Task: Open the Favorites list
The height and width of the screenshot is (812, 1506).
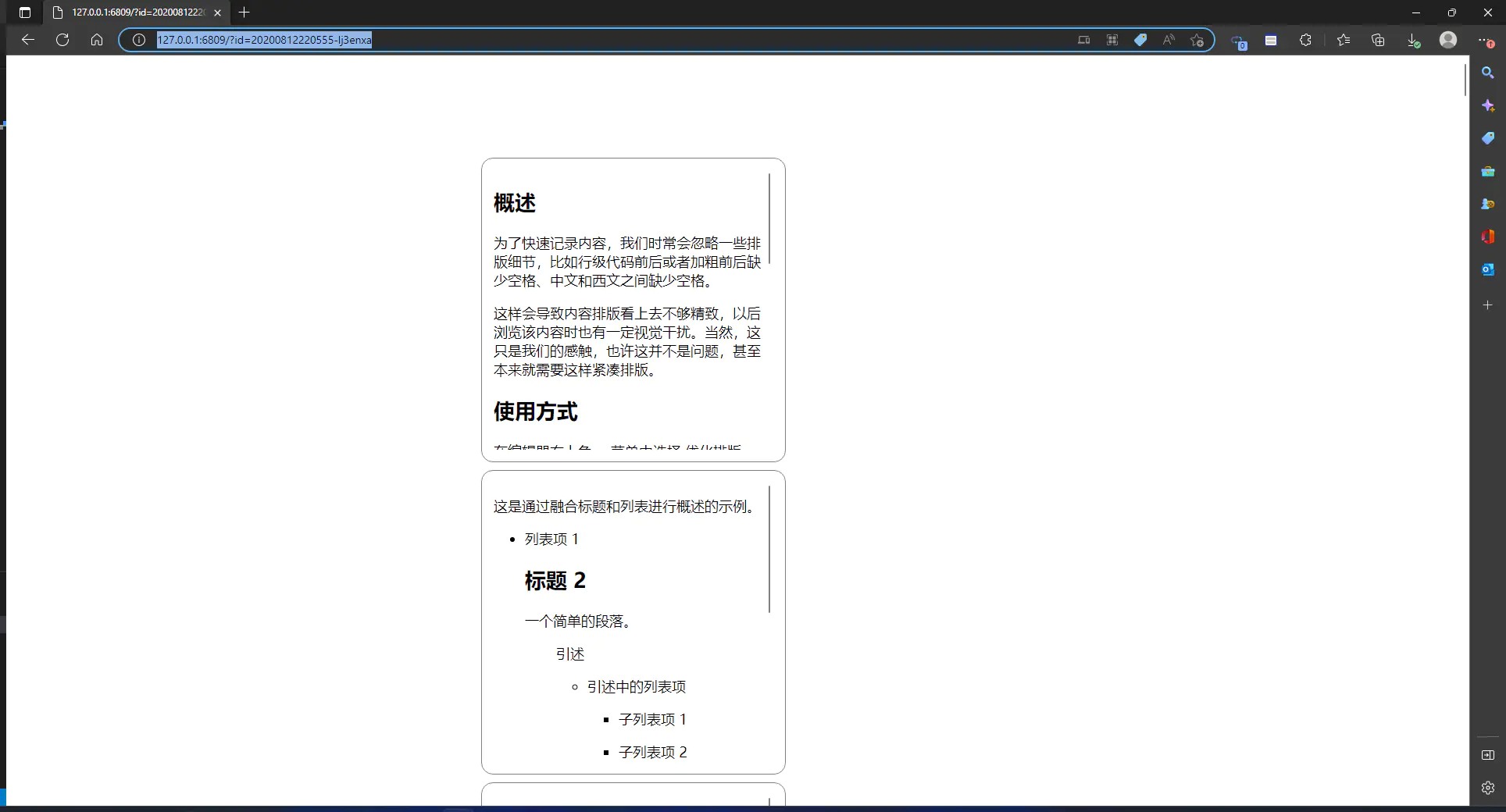Action: [1343, 40]
